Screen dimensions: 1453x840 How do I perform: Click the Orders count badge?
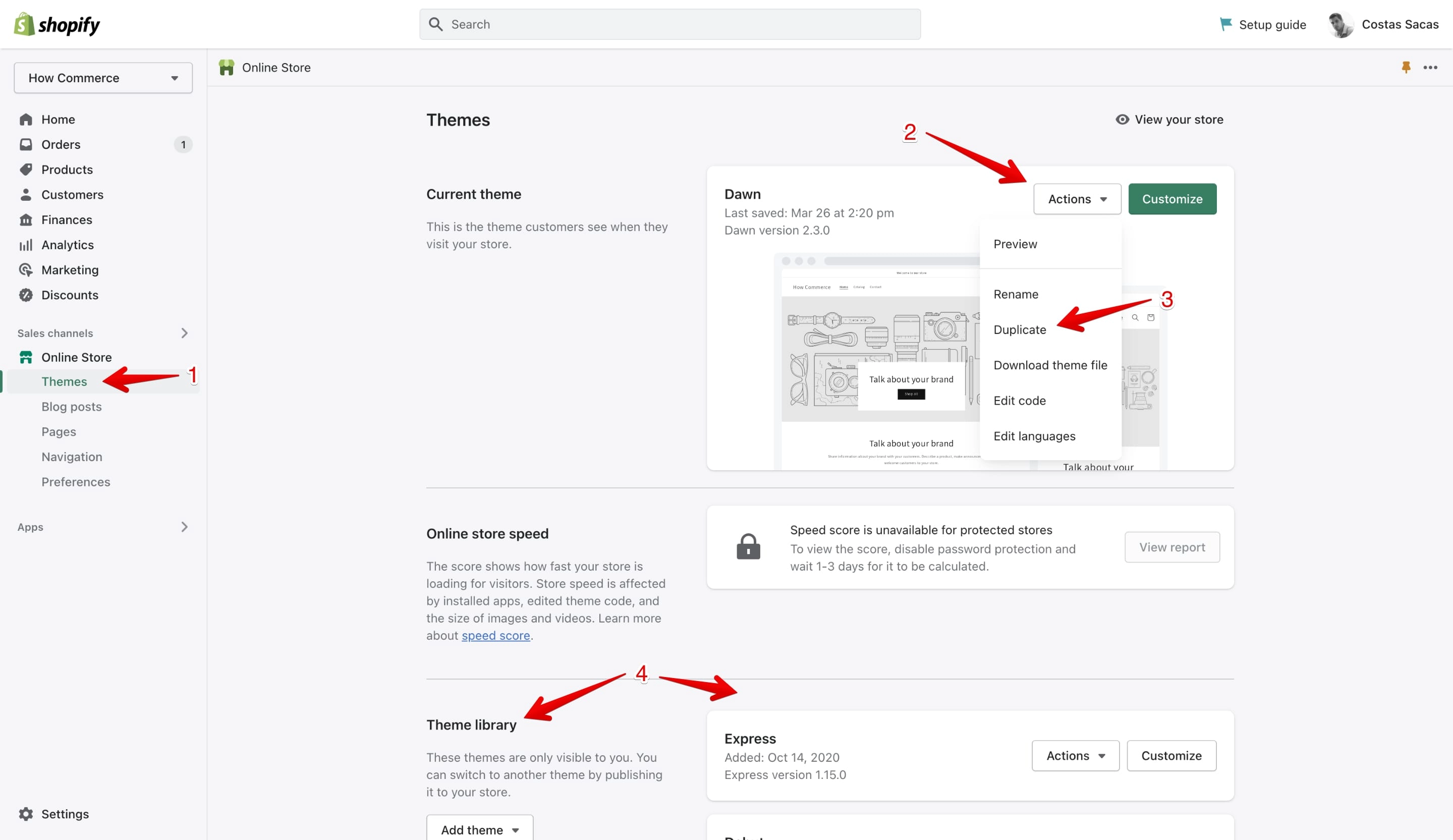(183, 144)
